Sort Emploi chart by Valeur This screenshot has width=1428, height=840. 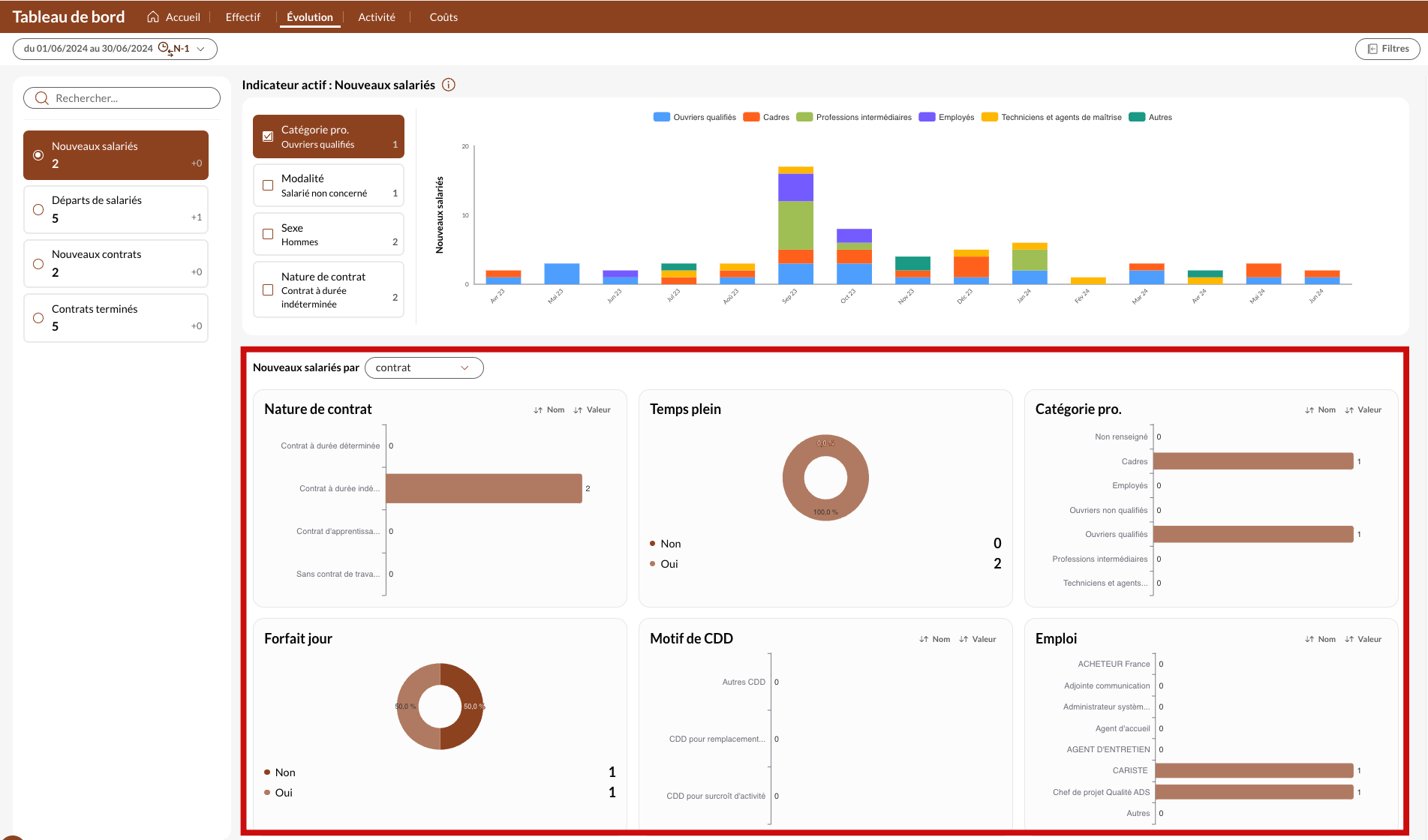[1363, 639]
